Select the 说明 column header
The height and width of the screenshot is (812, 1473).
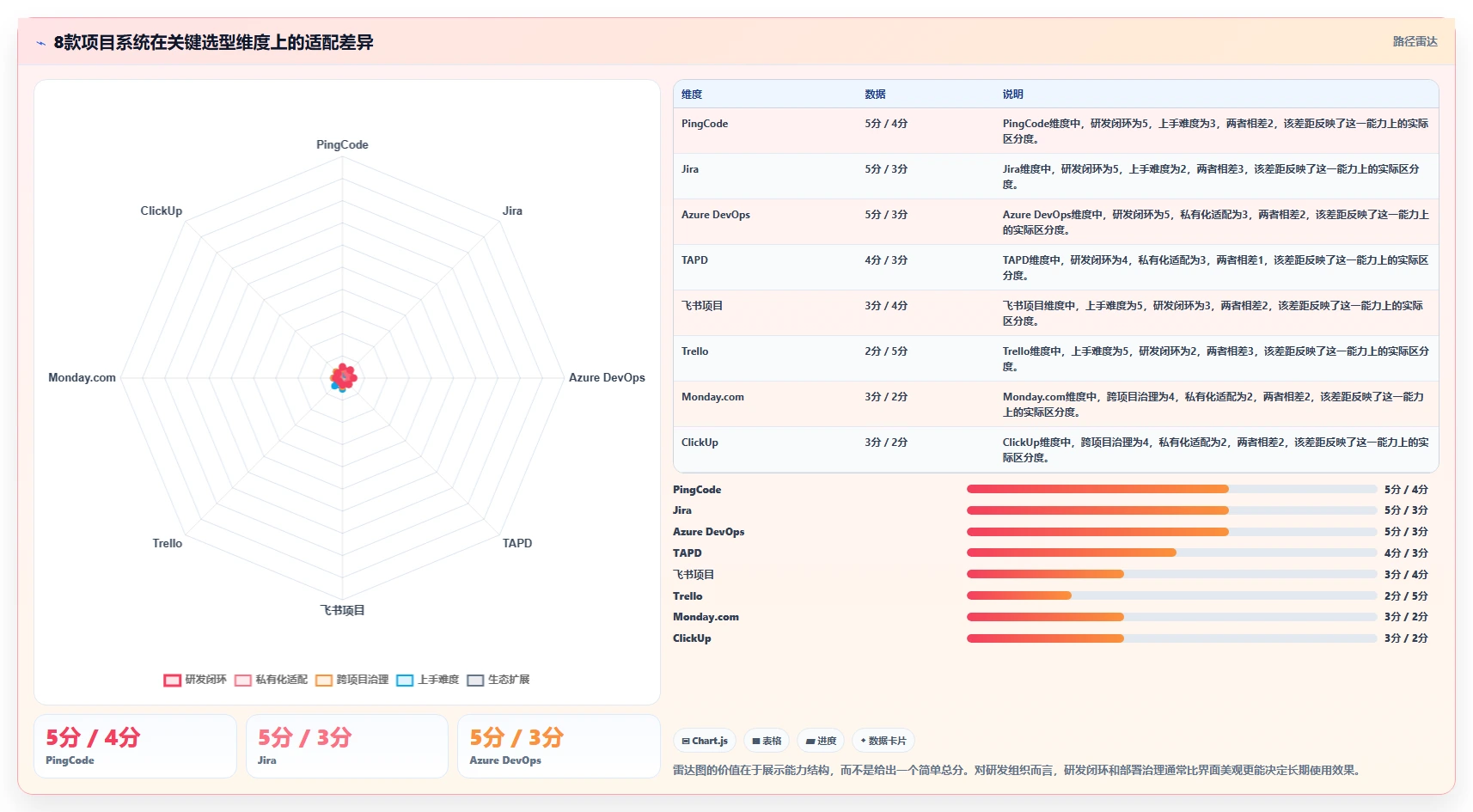point(1012,95)
